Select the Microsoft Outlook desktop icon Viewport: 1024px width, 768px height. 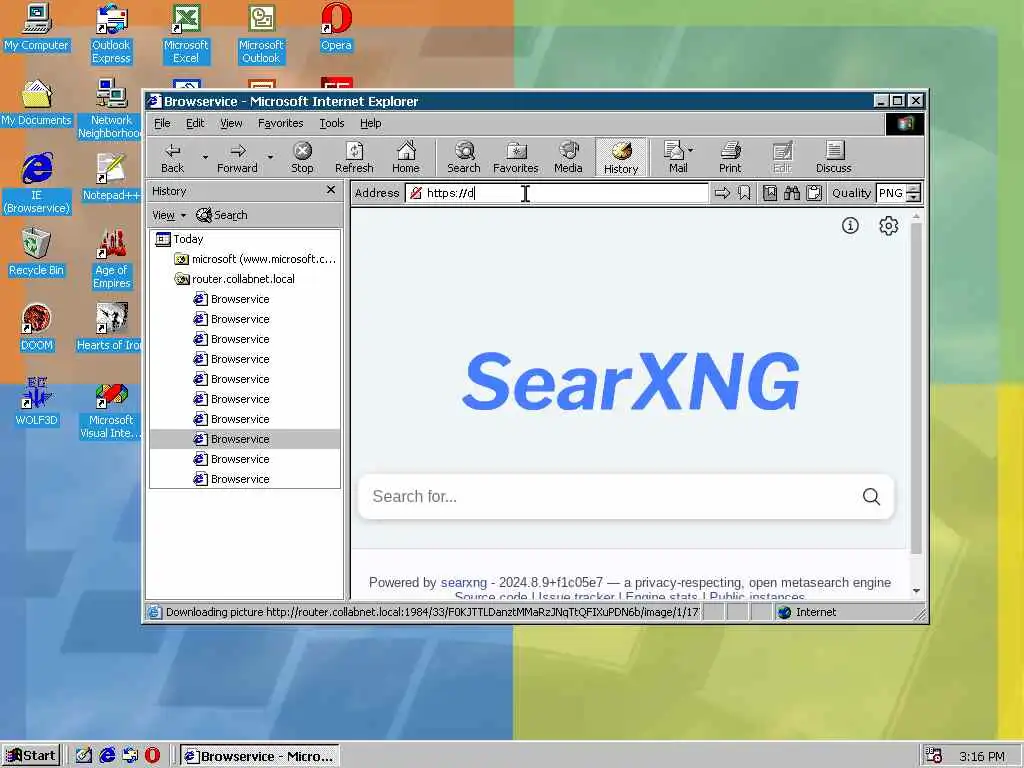pos(261,34)
